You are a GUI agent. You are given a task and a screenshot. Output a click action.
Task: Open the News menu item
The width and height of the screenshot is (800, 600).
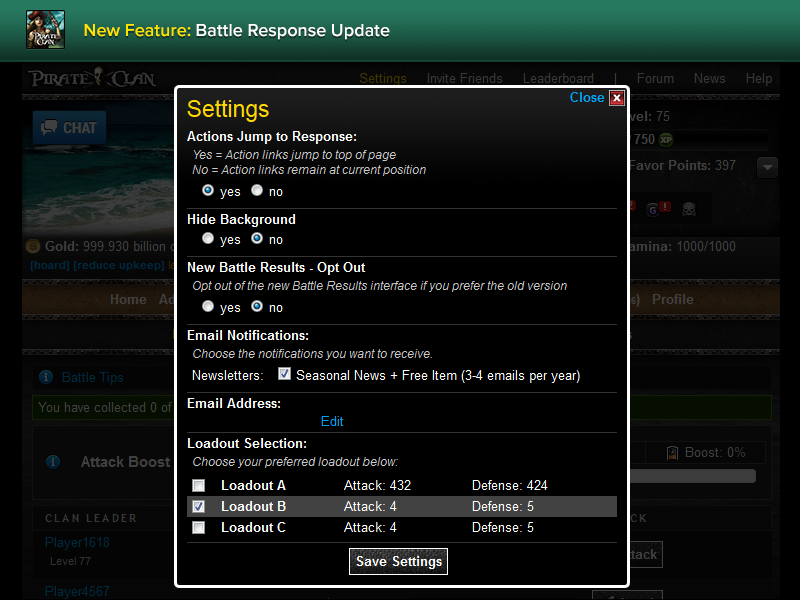pos(709,79)
